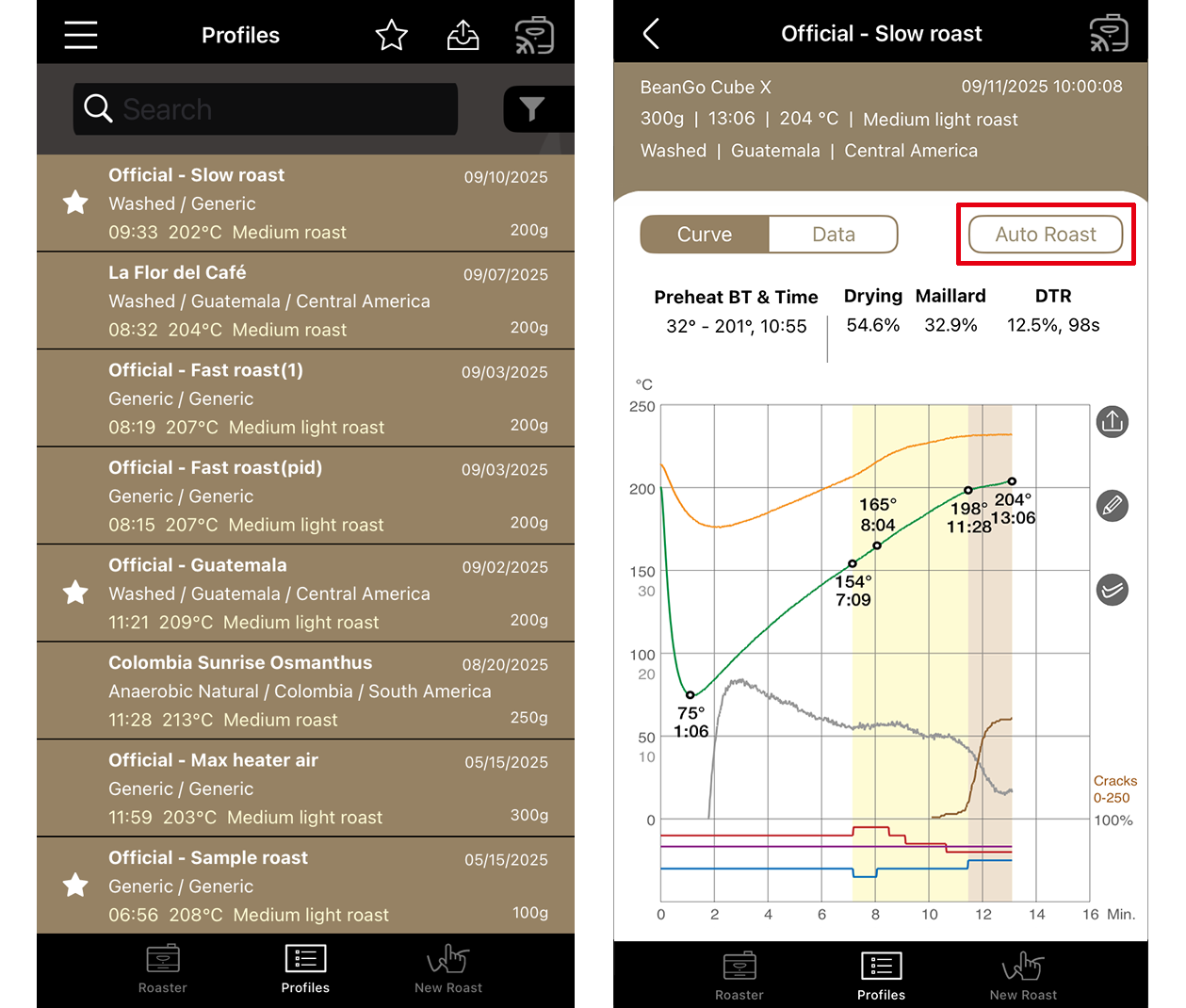1186x1008 pixels.
Task: Tap the star favorites icon in header
Action: pyautogui.click(x=391, y=36)
